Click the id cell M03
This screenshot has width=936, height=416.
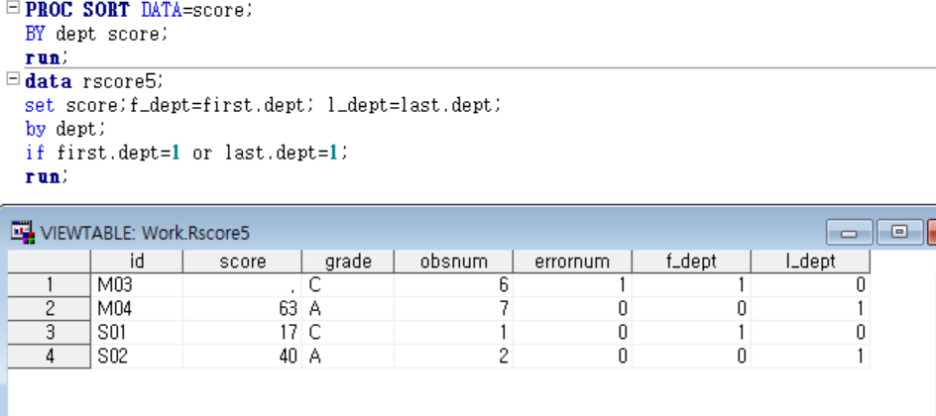137,285
